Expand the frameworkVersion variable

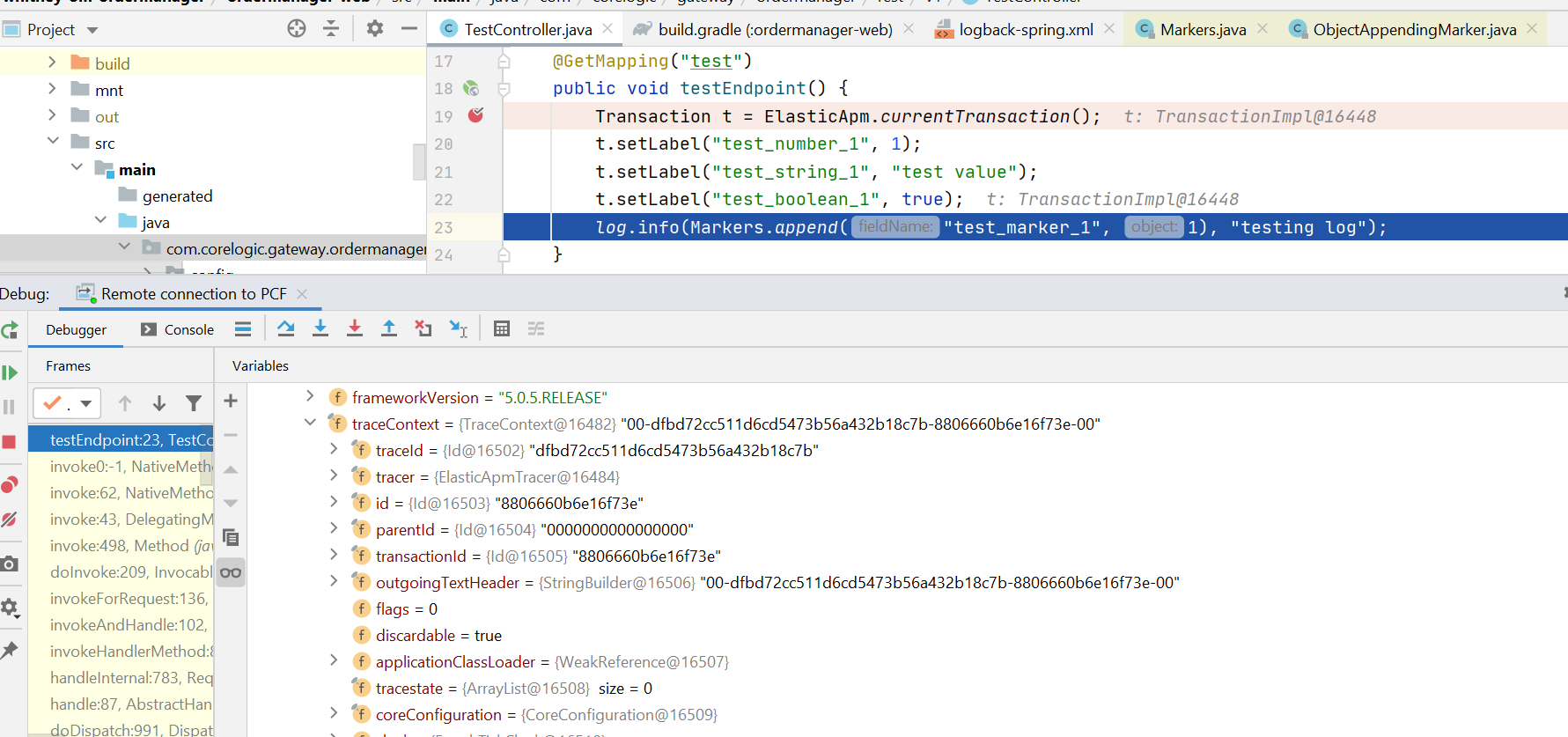click(x=310, y=396)
